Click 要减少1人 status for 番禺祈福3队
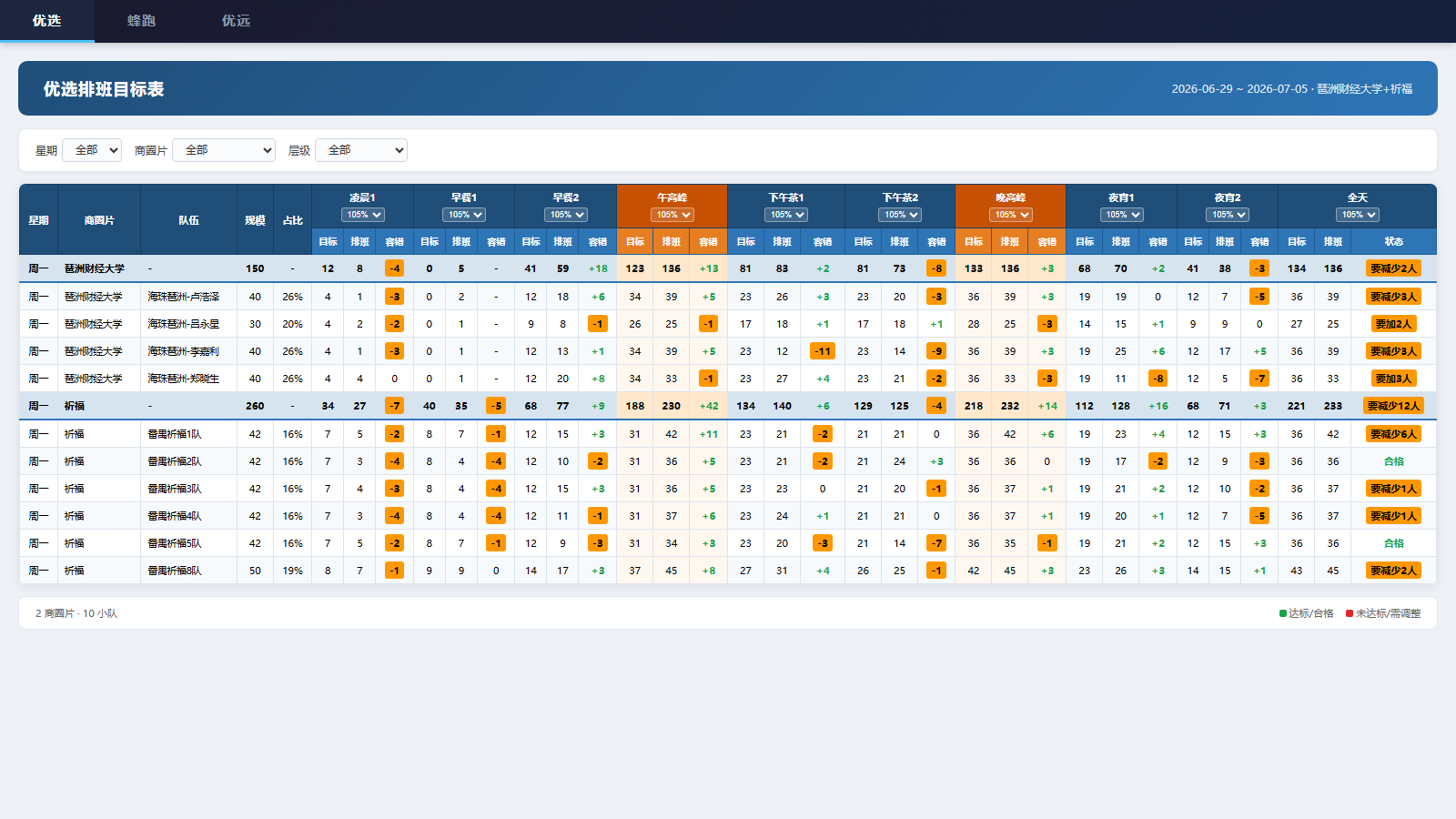 [1394, 489]
